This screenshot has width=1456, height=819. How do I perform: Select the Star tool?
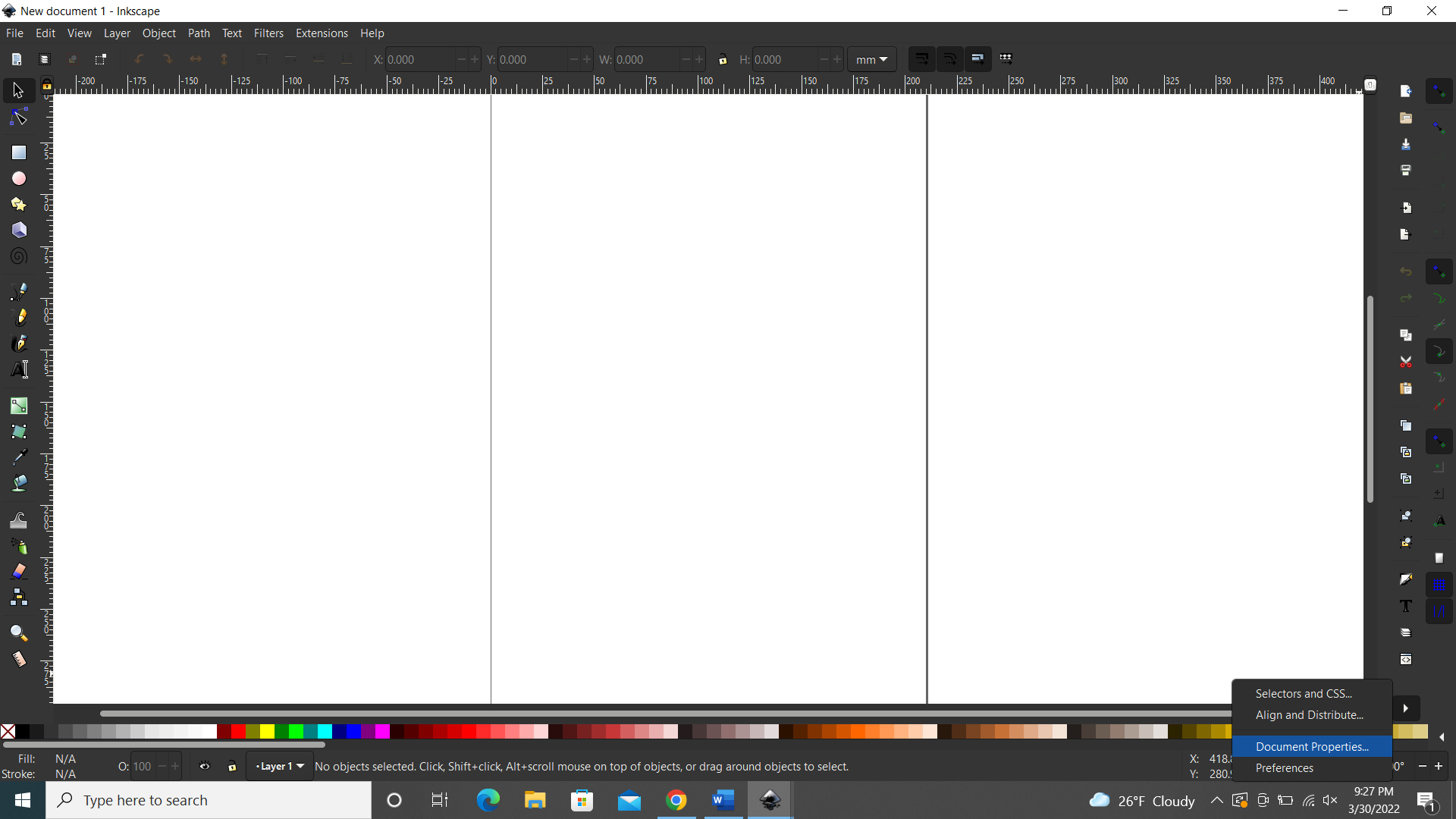click(x=18, y=204)
